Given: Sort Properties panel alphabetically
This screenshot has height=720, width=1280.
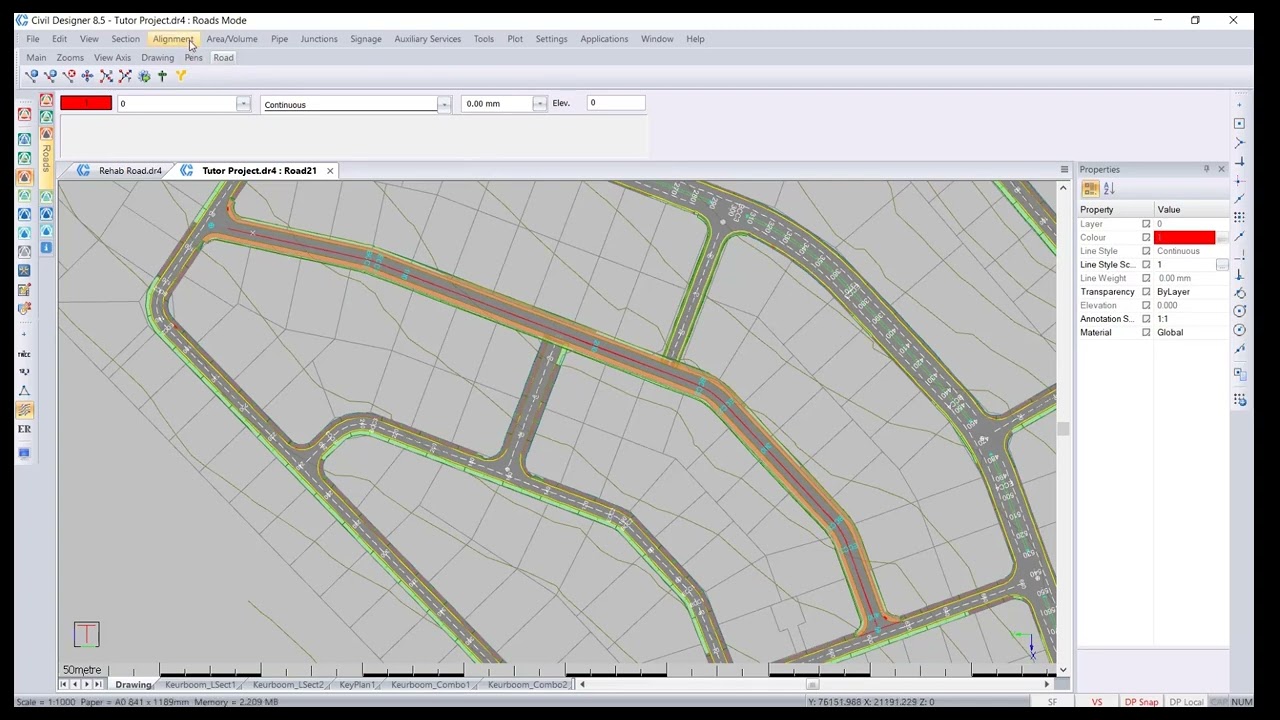Looking at the screenshot, I should coord(1109,189).
